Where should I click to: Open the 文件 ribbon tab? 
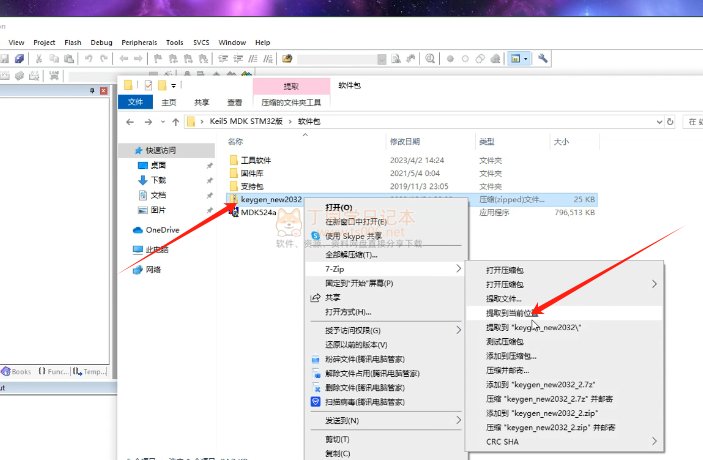pyautogui.click(x=136, y=102)
